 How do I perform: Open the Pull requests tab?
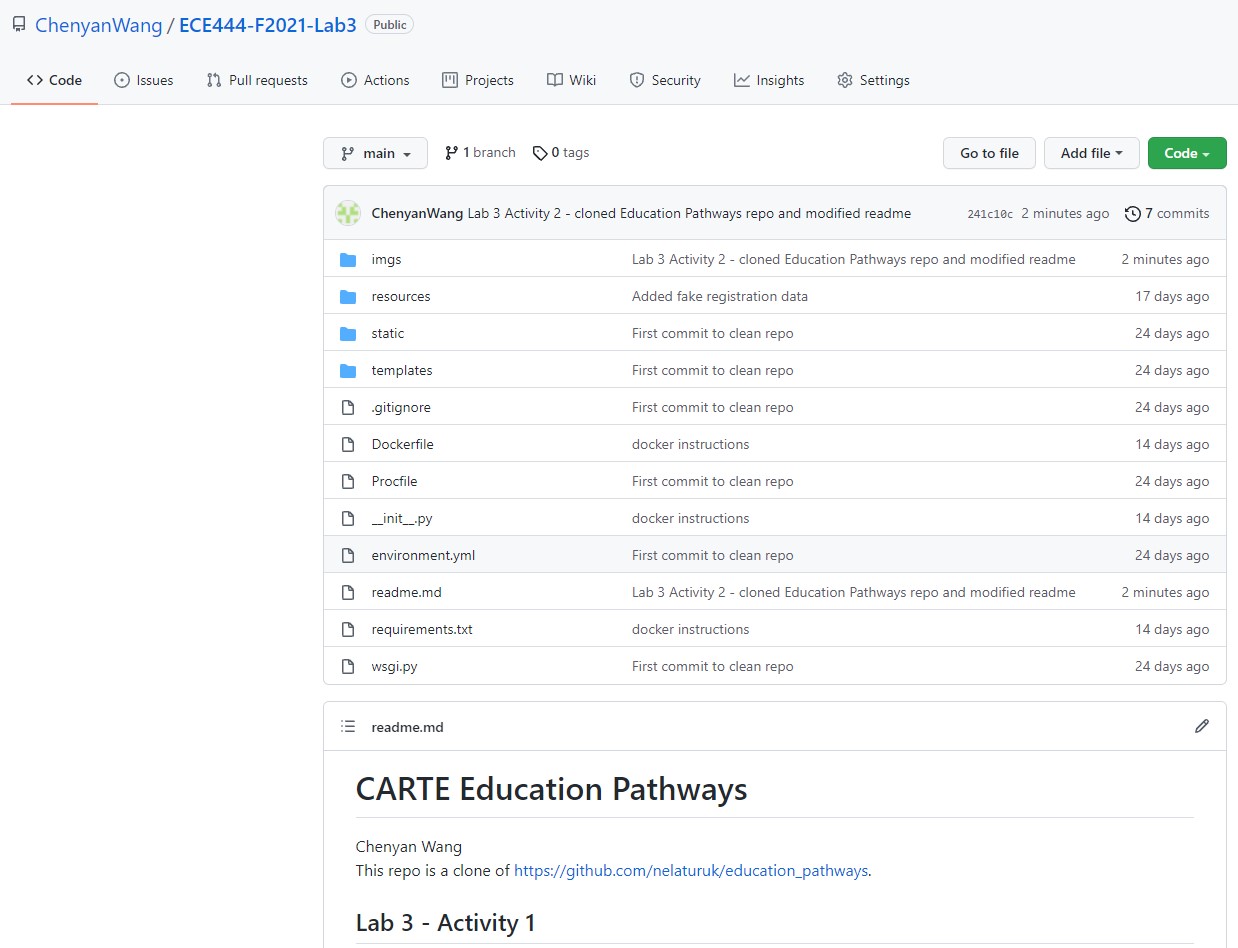[257, 80]
